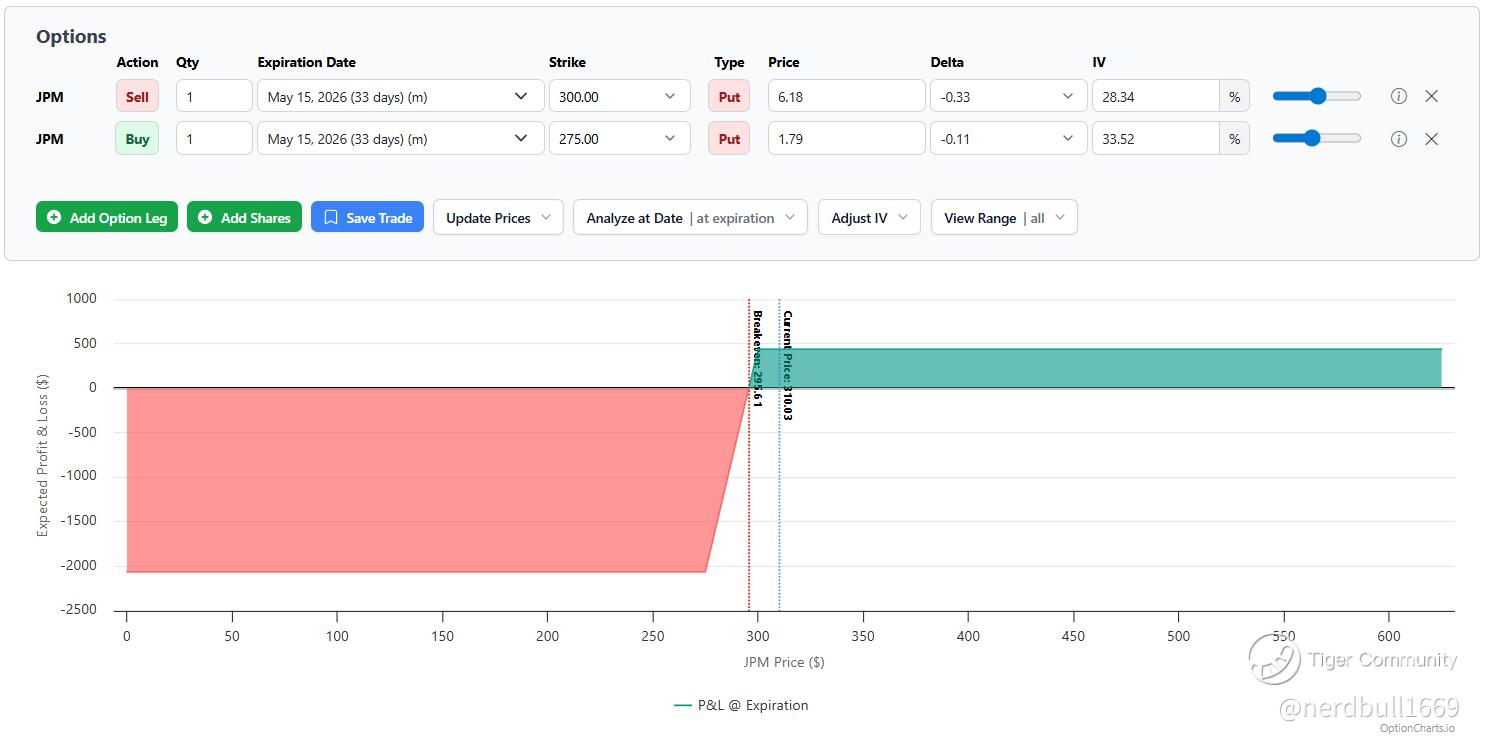Open the -0.33 delta dropdown
The image size is (1488, 741).
point(1008,97)
